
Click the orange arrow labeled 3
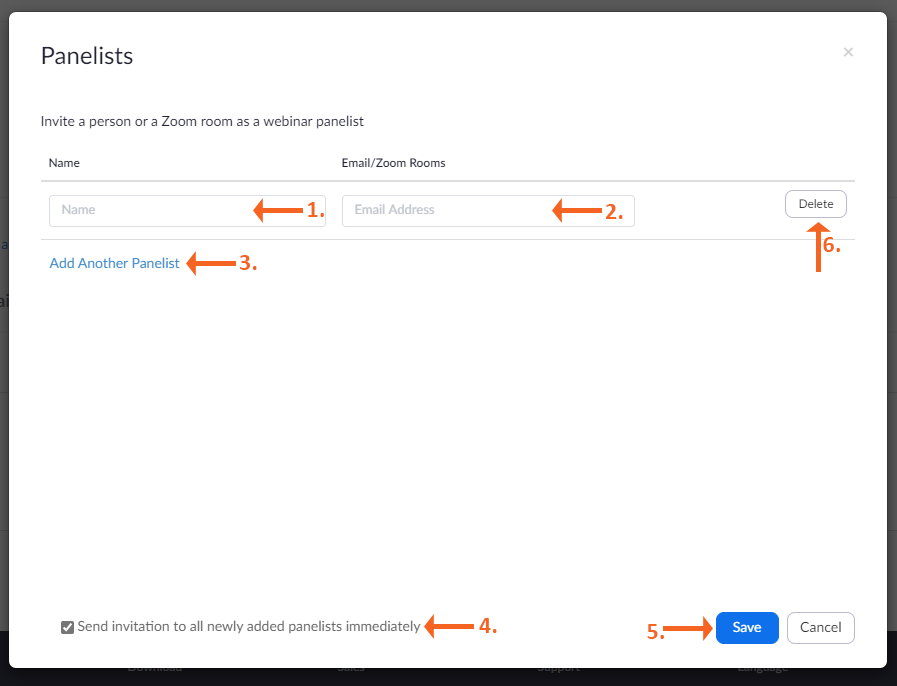pos(211,264)
